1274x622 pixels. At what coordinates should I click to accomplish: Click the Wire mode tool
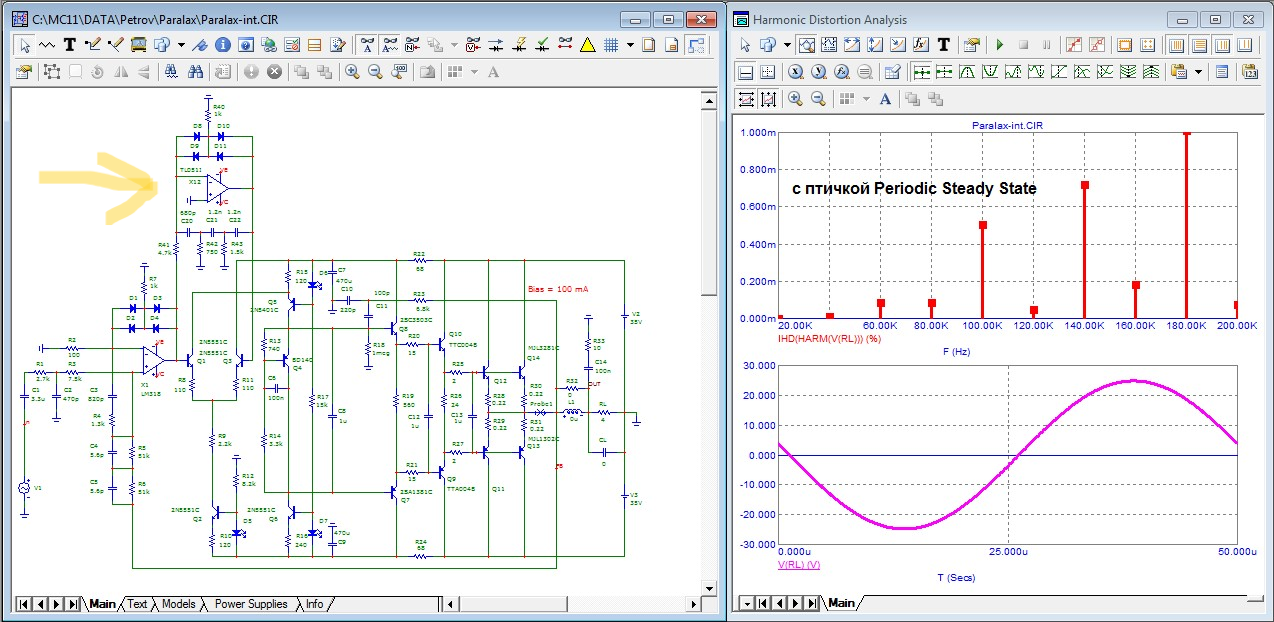point(93,45)
